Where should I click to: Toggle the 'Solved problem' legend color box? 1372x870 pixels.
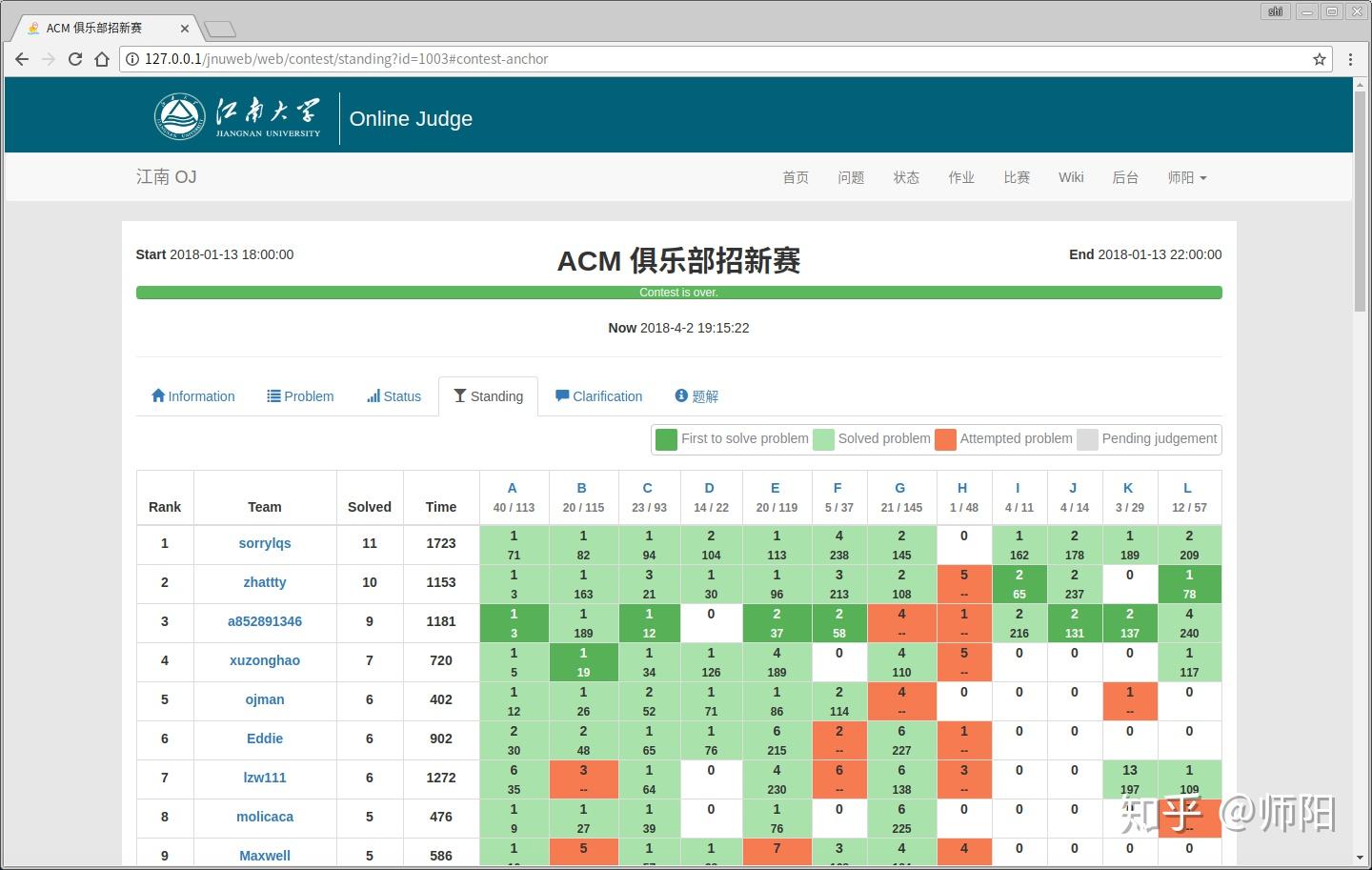coord(822,439)
